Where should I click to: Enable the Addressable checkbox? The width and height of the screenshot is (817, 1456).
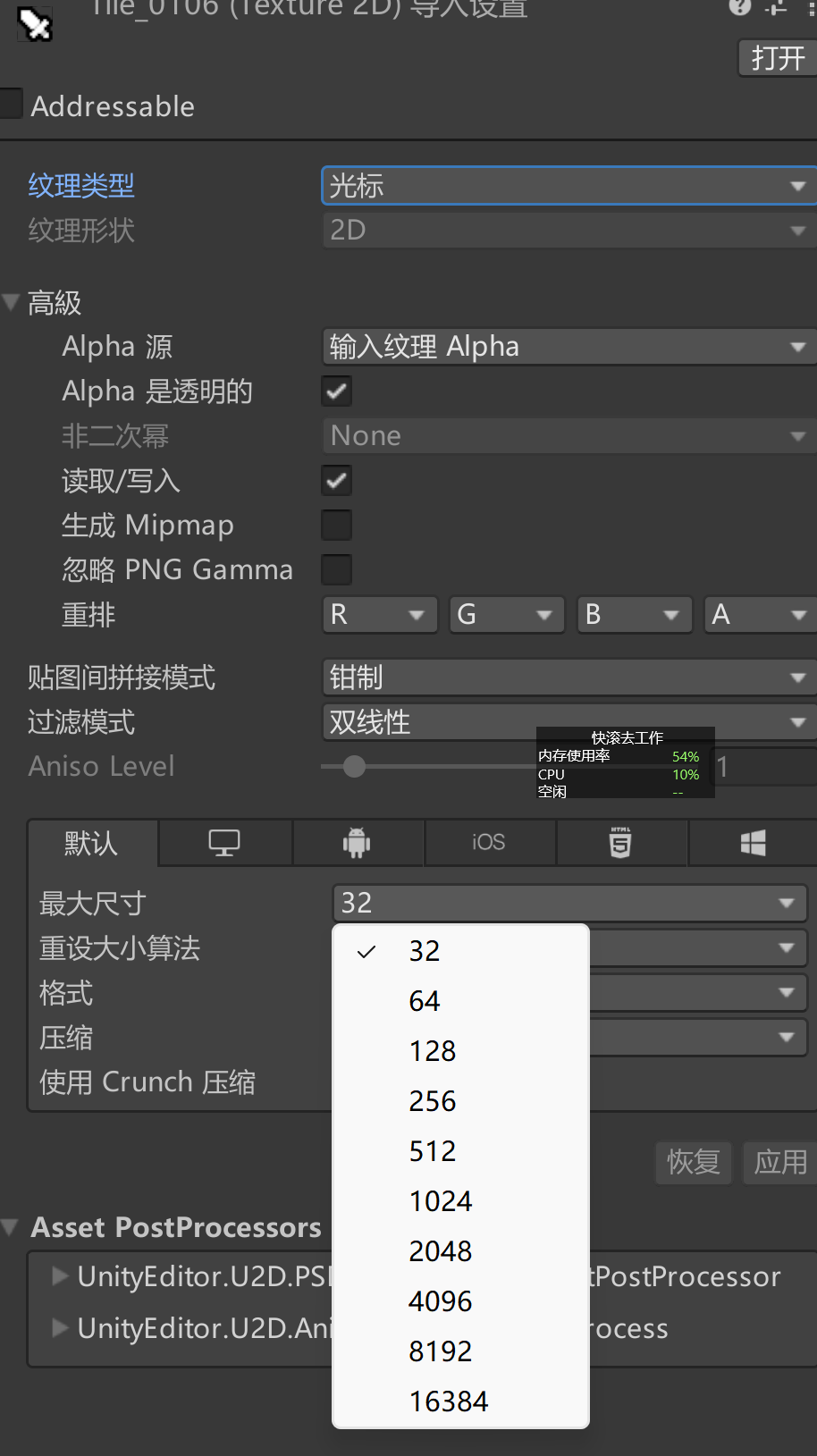(12, 104)
